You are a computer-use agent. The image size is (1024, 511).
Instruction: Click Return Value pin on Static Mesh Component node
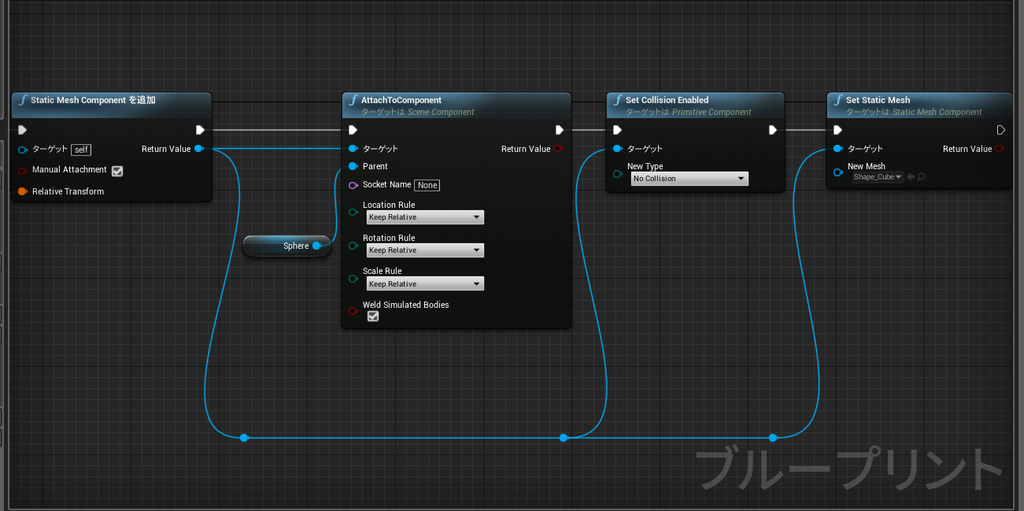coord(199,149)
